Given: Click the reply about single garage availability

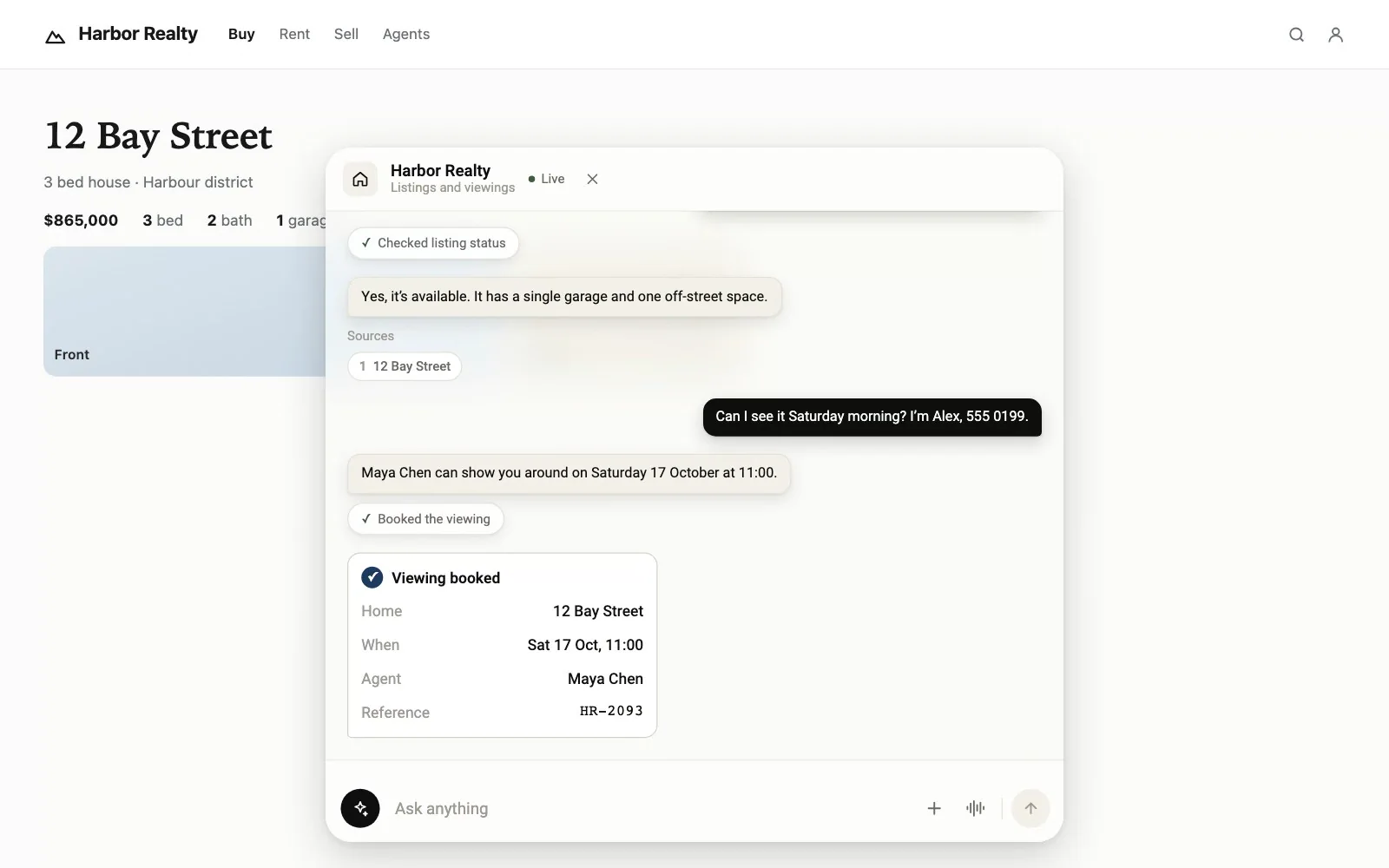Looking at the screenshot, I should pos(564,297).
